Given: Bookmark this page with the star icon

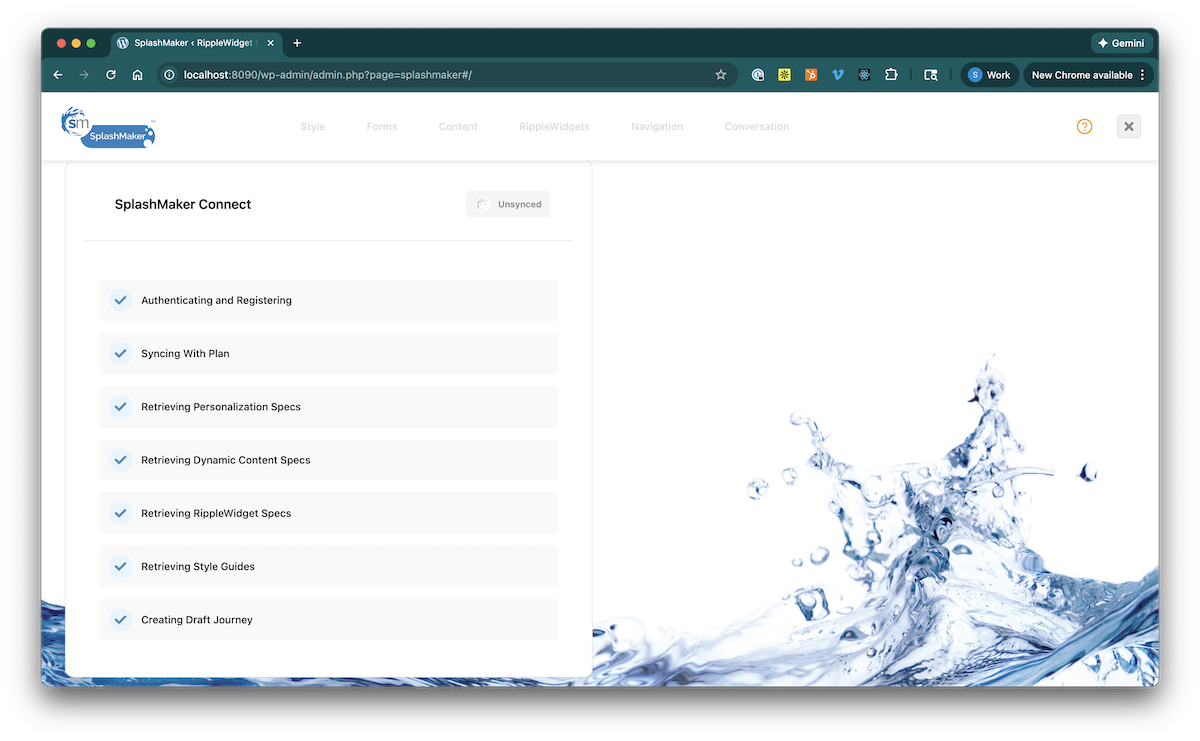Looking at the screenshot, I should (720, 75).
